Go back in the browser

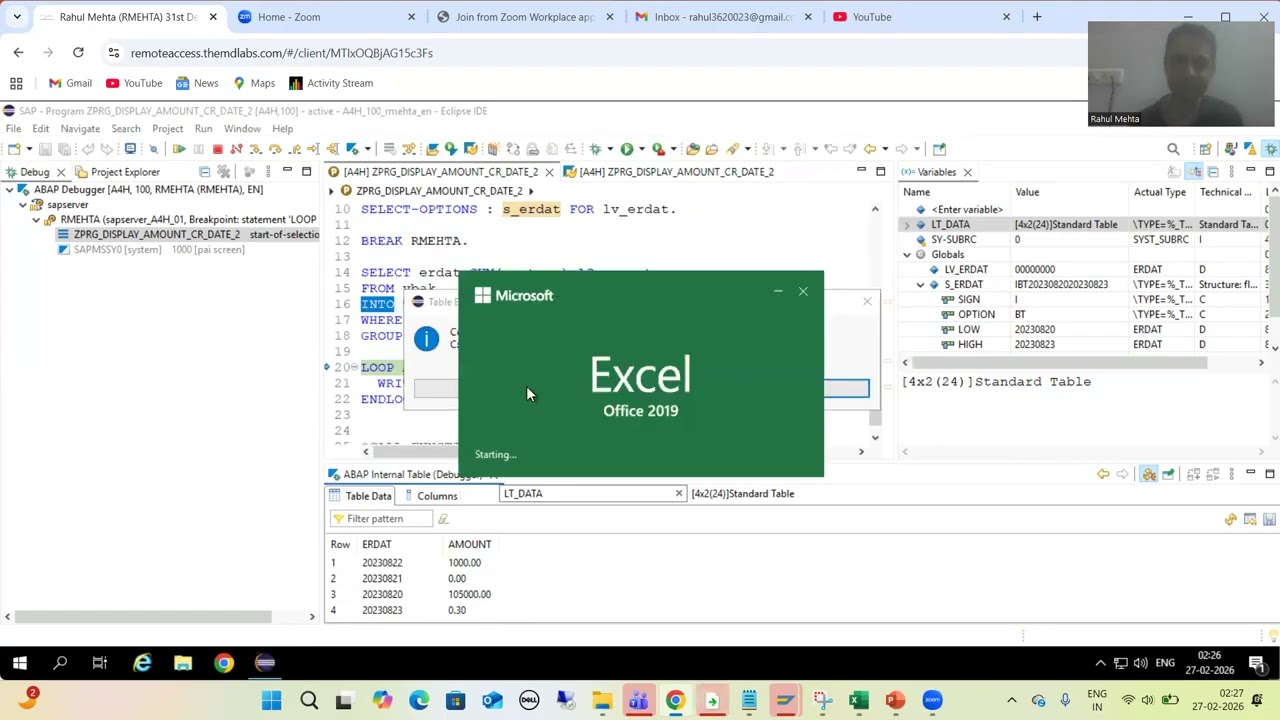click(18, 53)
